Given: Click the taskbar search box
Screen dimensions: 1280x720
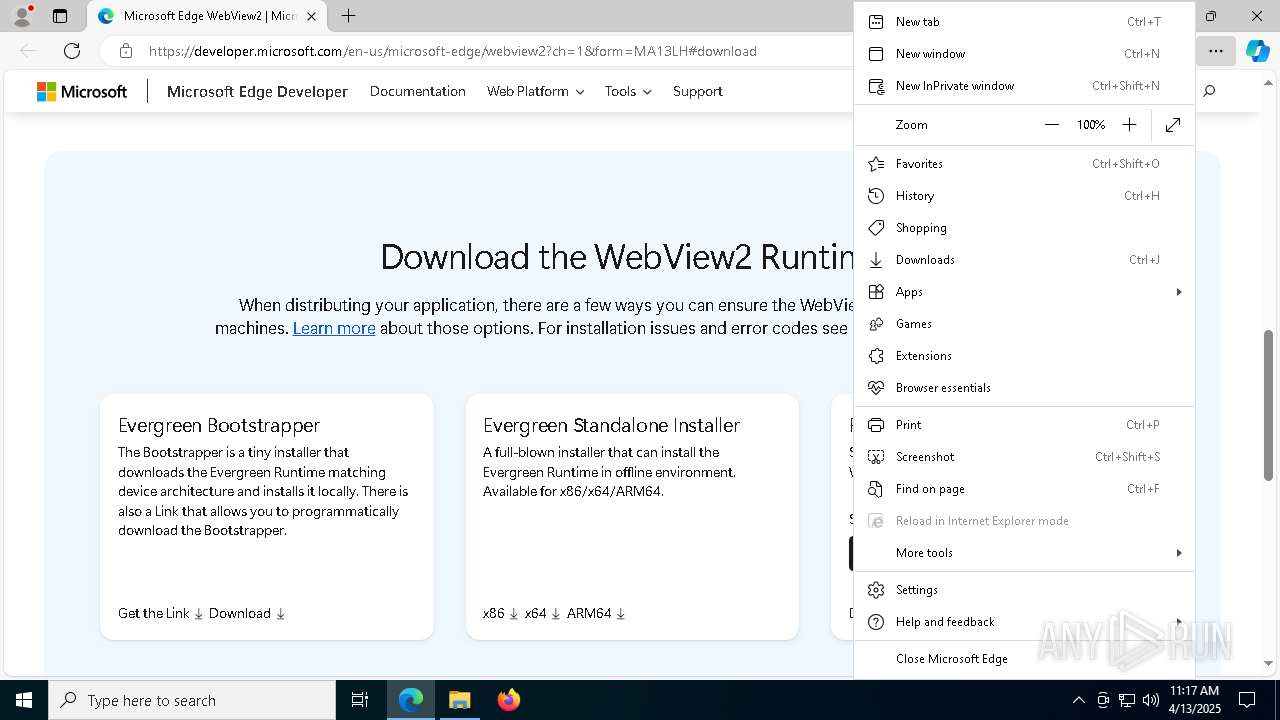Looking at the screenshot, I should [192, 700].
